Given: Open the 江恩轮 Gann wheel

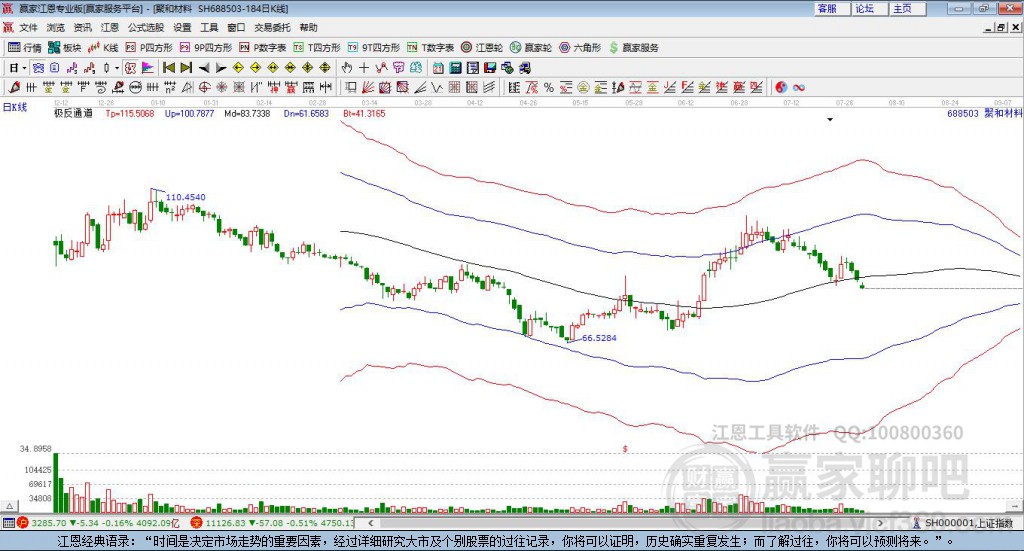Looking at the screenshot, I should pyautogui.click(x=482, y=48).
